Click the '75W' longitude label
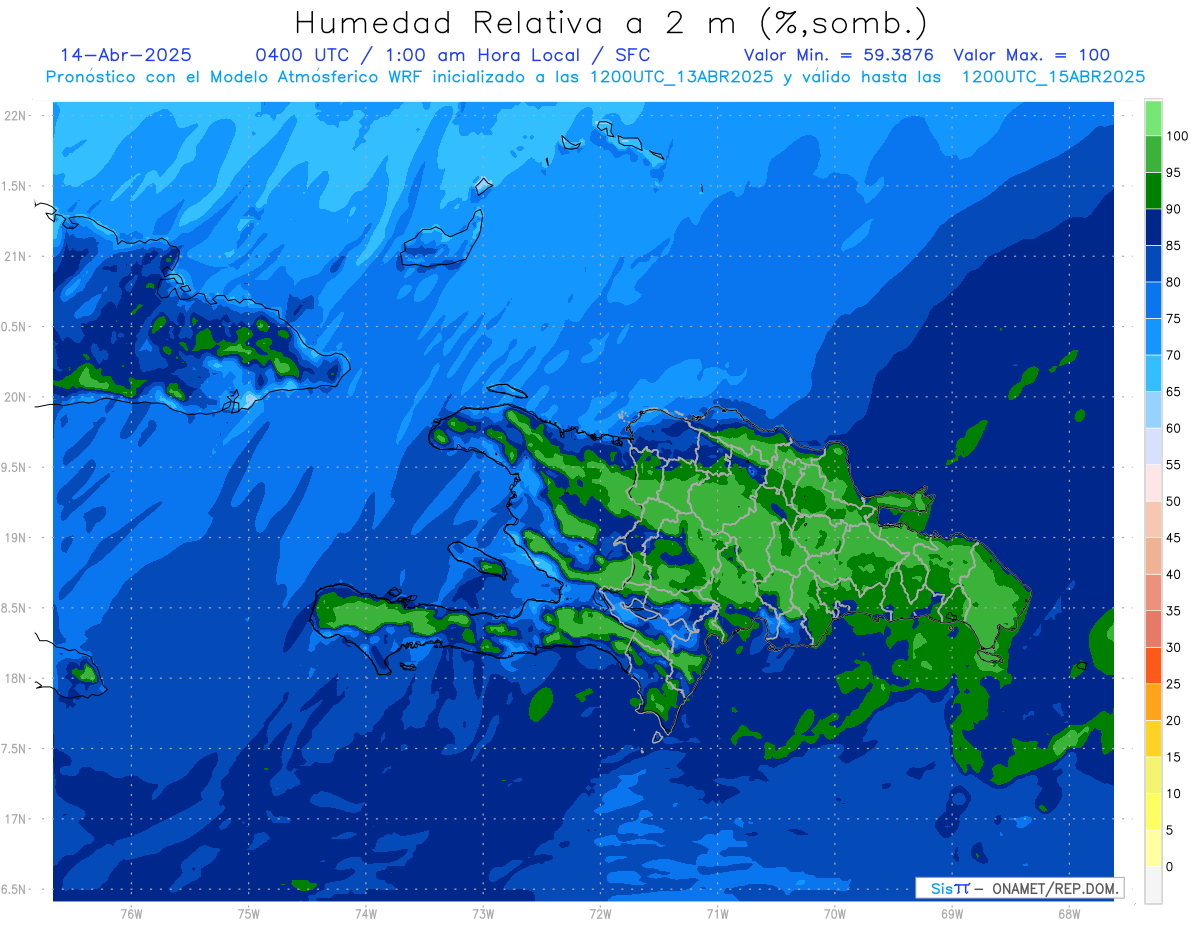This screenshot has width=1200, height=927. (249, 914)
